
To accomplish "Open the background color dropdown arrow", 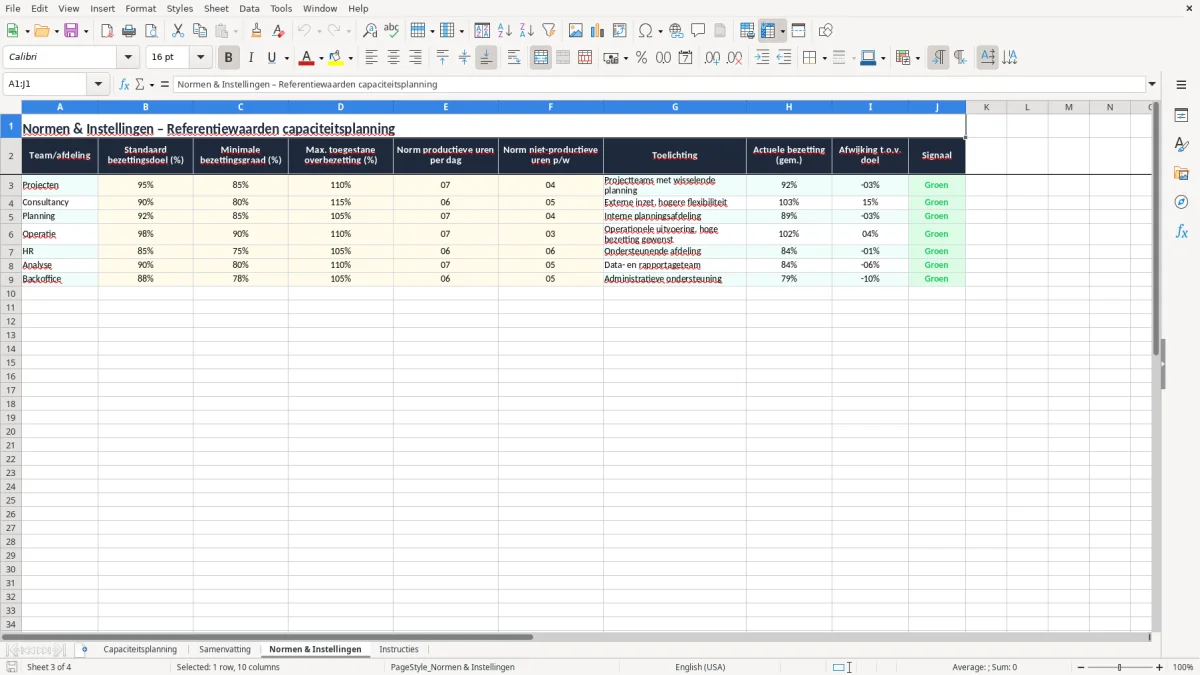I will pos(351,58).
